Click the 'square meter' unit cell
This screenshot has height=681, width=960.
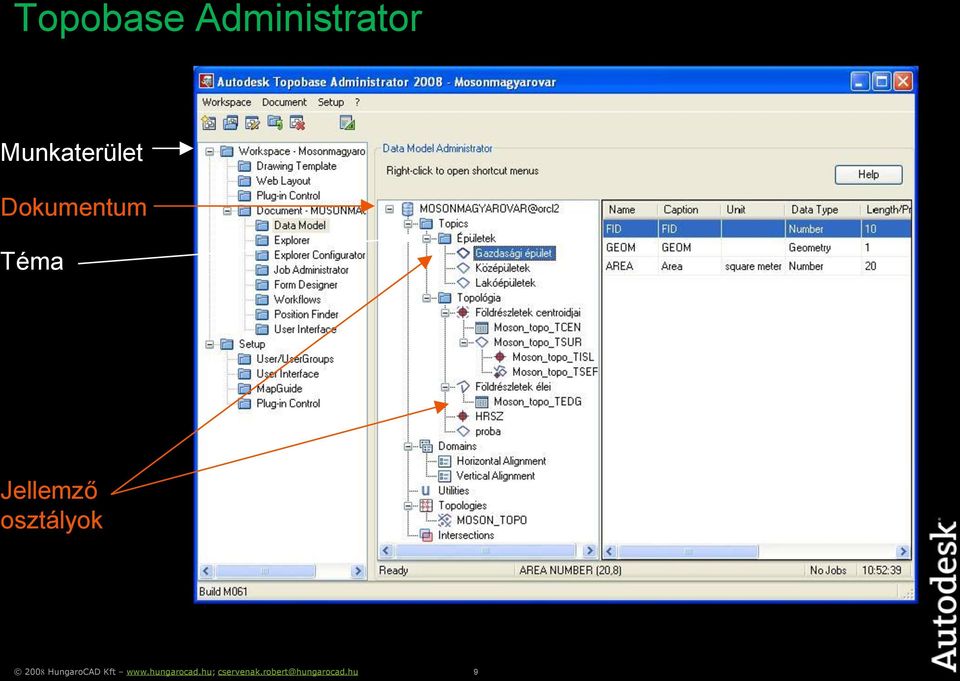[753, 266]
